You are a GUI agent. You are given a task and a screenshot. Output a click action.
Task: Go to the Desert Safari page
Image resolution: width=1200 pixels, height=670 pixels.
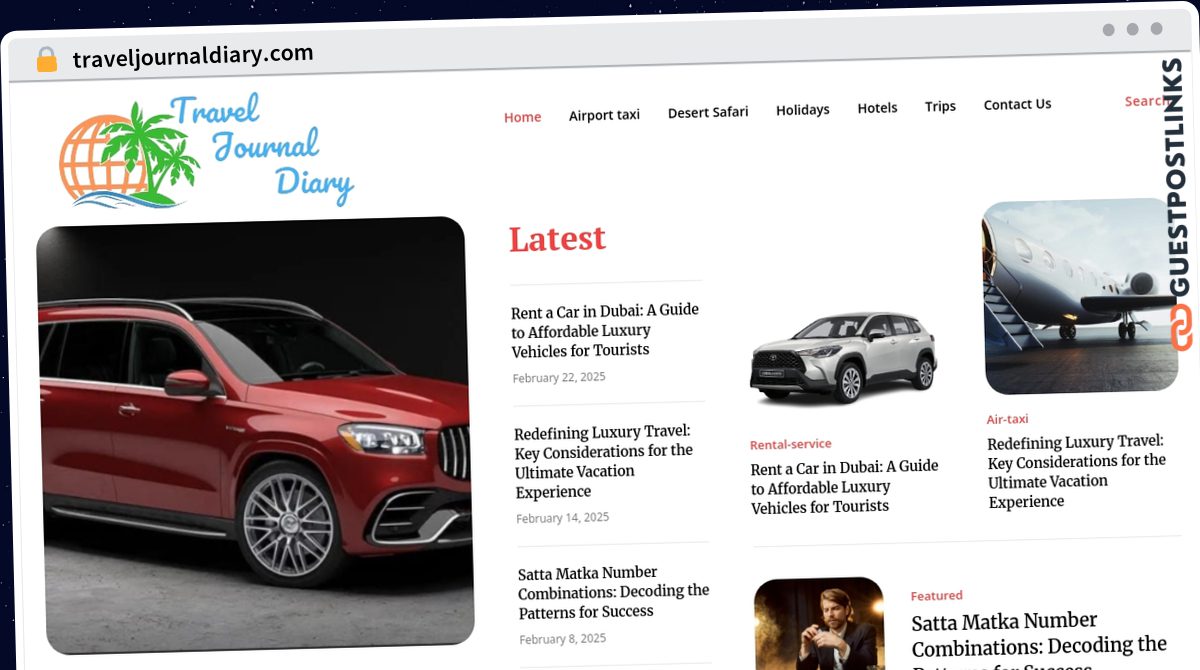tap(708, 112)
